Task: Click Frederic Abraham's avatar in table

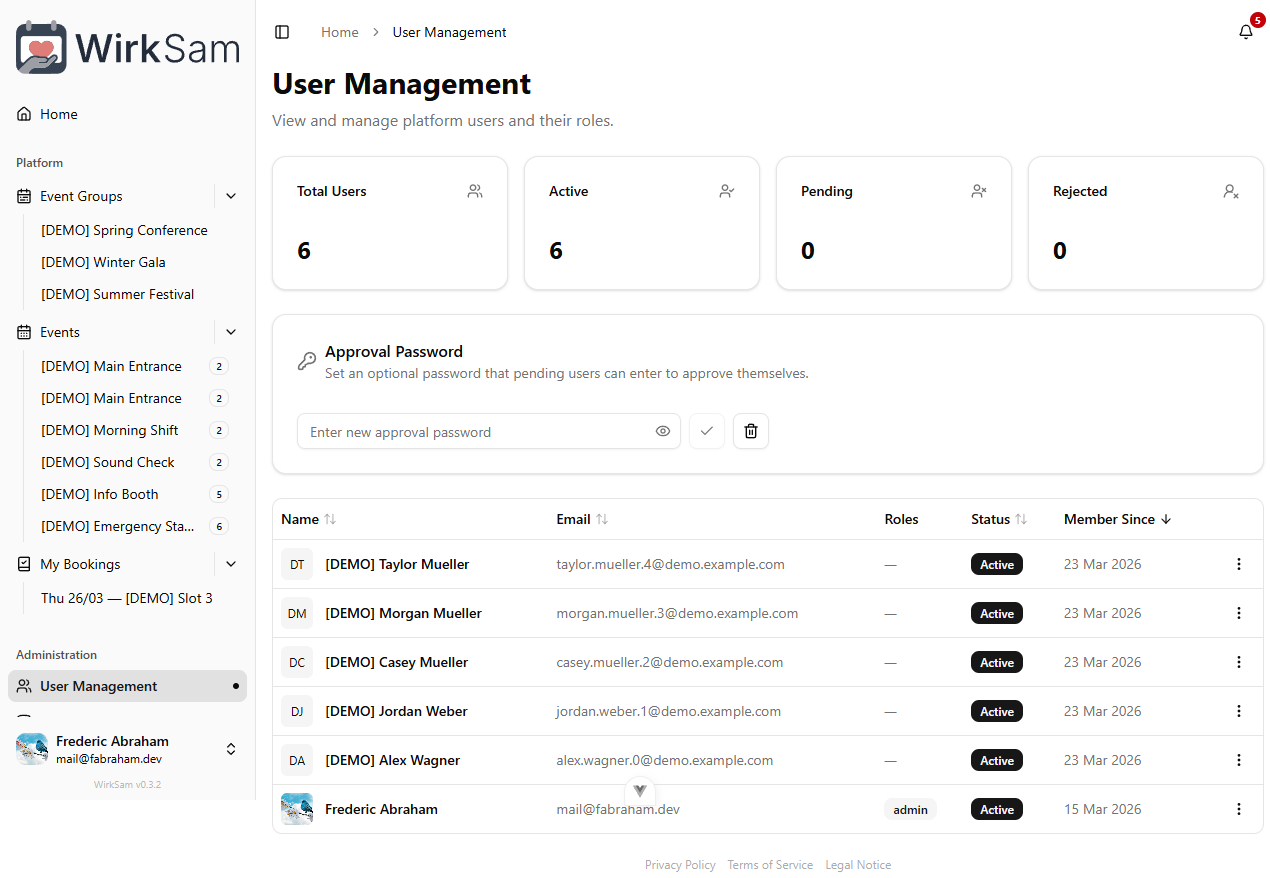Action: 297,809
